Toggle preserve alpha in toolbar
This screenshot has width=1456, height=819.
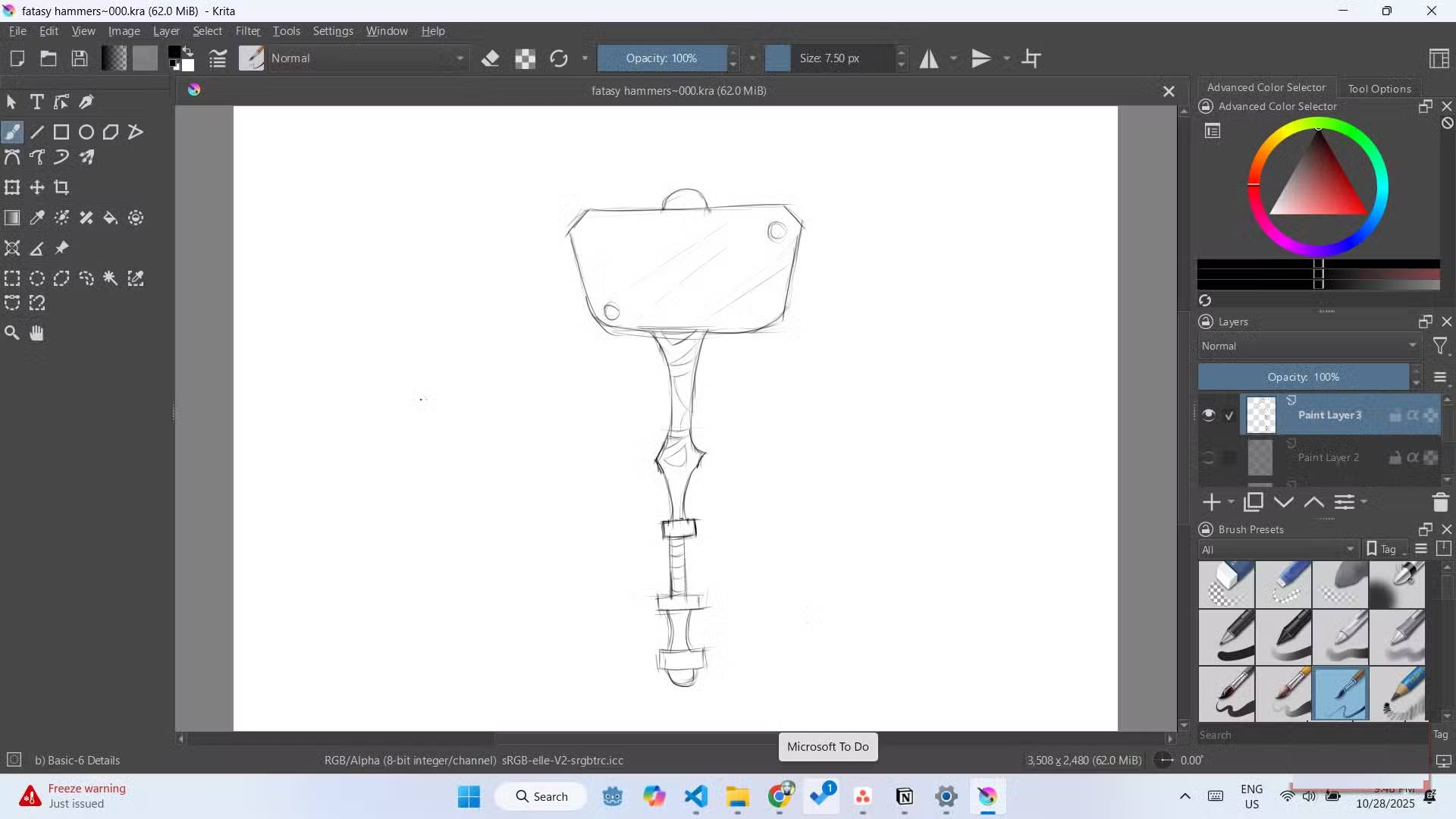[x=526, y=58]
